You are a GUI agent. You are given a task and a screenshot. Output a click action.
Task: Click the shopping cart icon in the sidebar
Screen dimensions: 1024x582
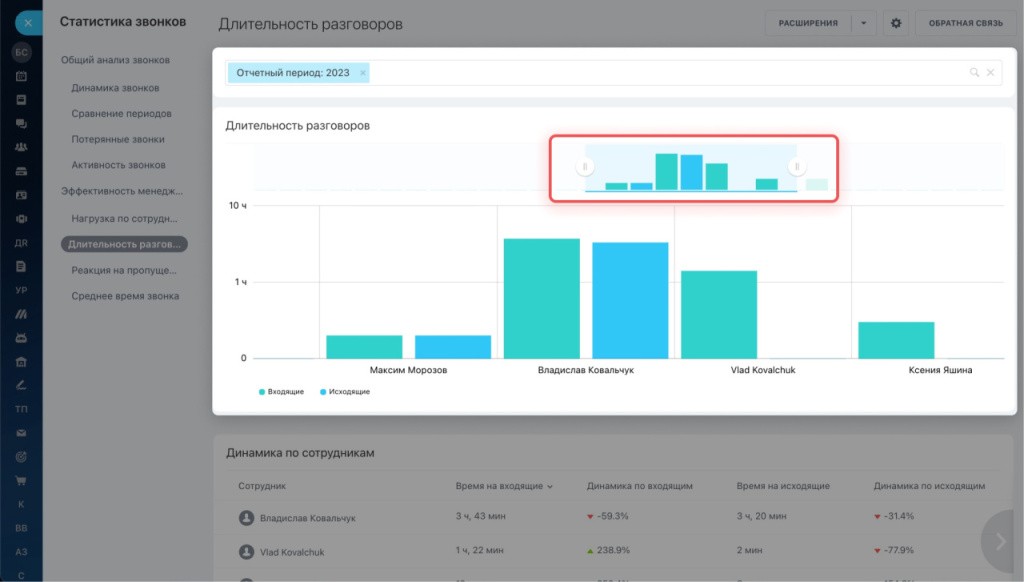21,480
